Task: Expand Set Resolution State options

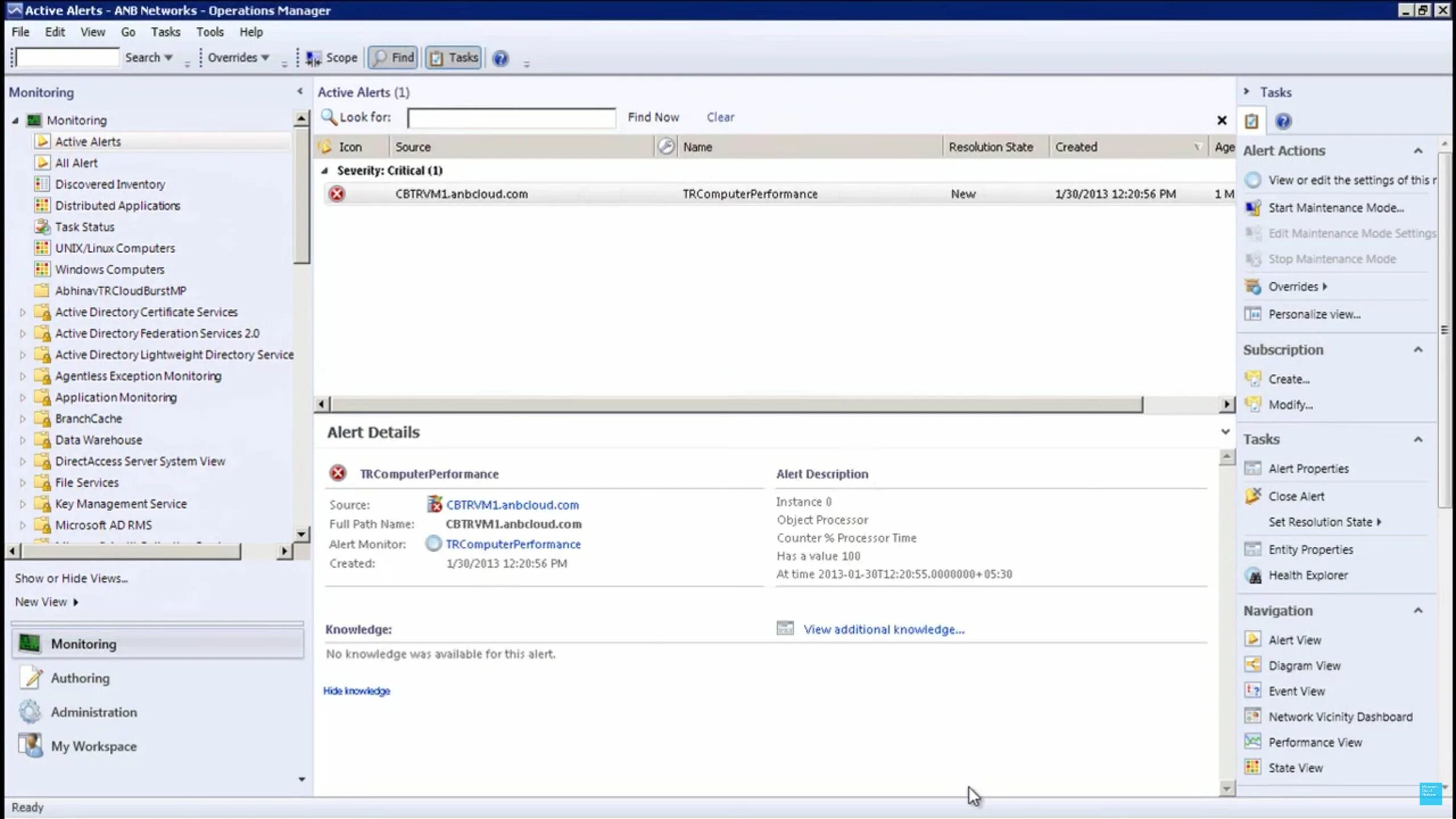Action: pyautogui.click(x=1319, y=522)
